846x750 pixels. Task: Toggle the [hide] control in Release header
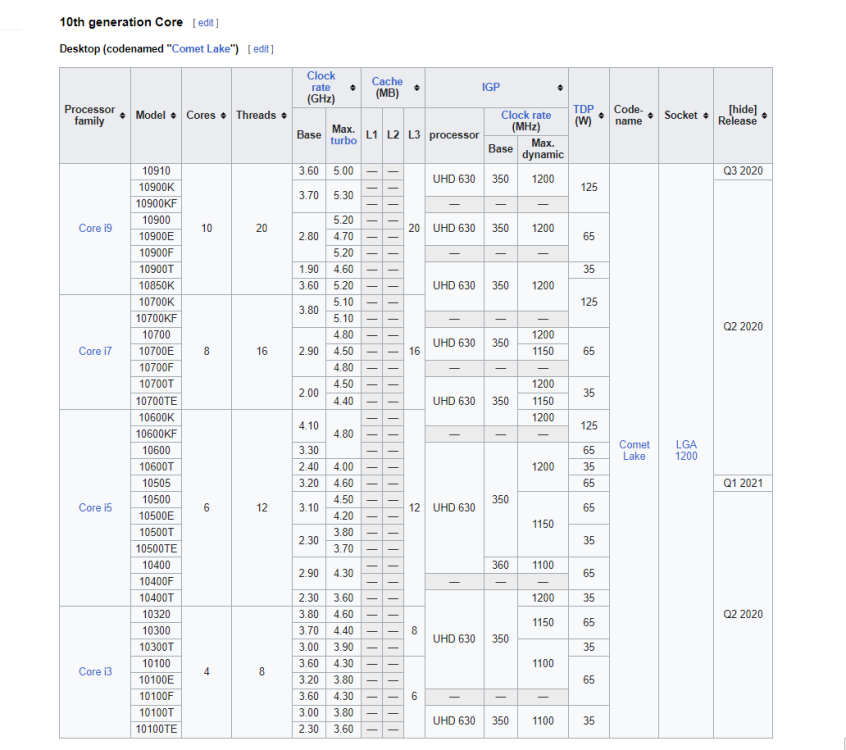tap(742, 109)
